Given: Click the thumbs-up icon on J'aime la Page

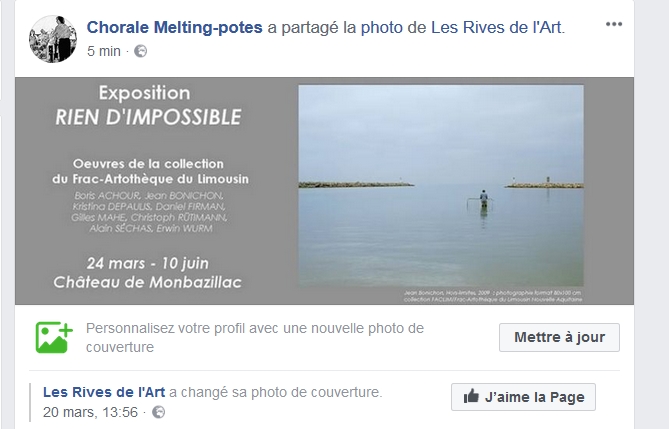Looking at the screenshot, I should 471,396.
